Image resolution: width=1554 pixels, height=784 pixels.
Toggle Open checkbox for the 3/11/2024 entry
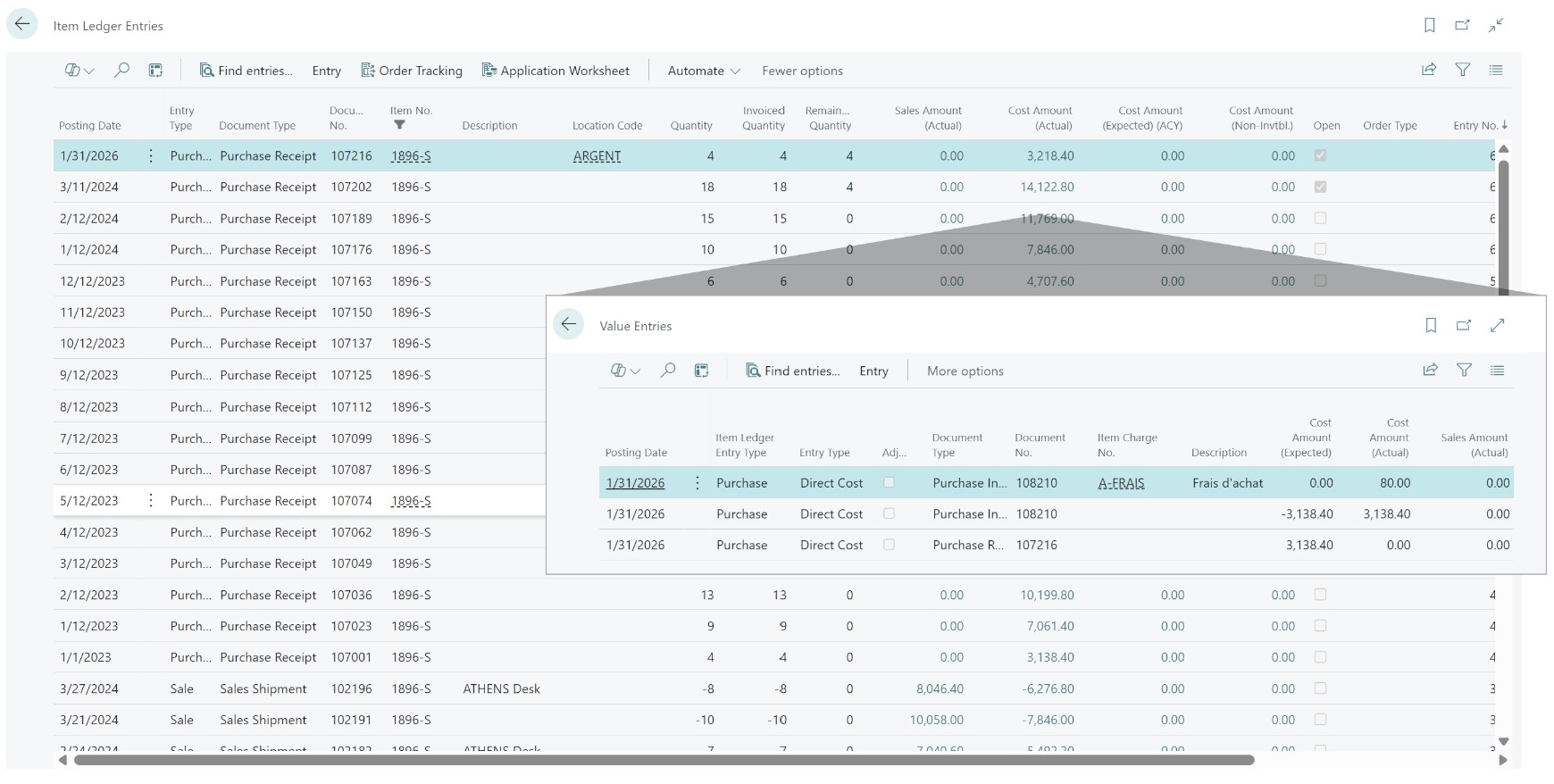[x=1320, y=187]
